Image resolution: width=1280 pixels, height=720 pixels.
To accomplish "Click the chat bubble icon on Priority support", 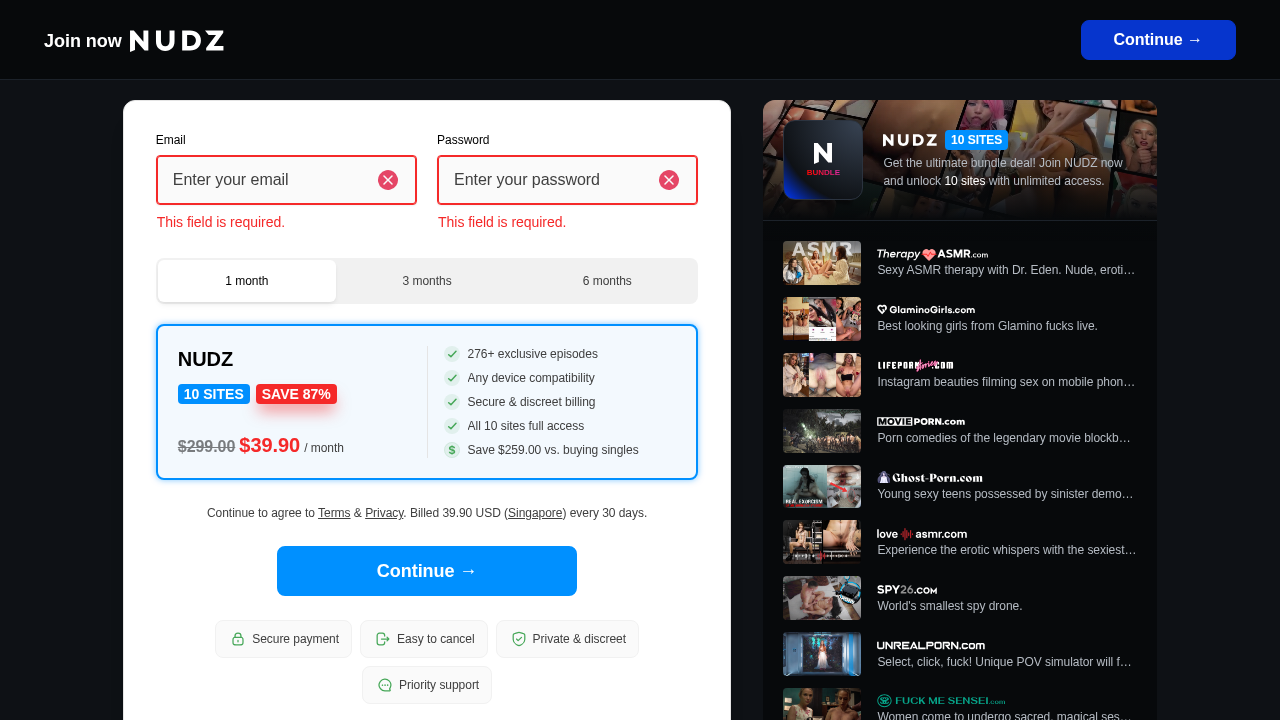I will (x=385, y=685).
